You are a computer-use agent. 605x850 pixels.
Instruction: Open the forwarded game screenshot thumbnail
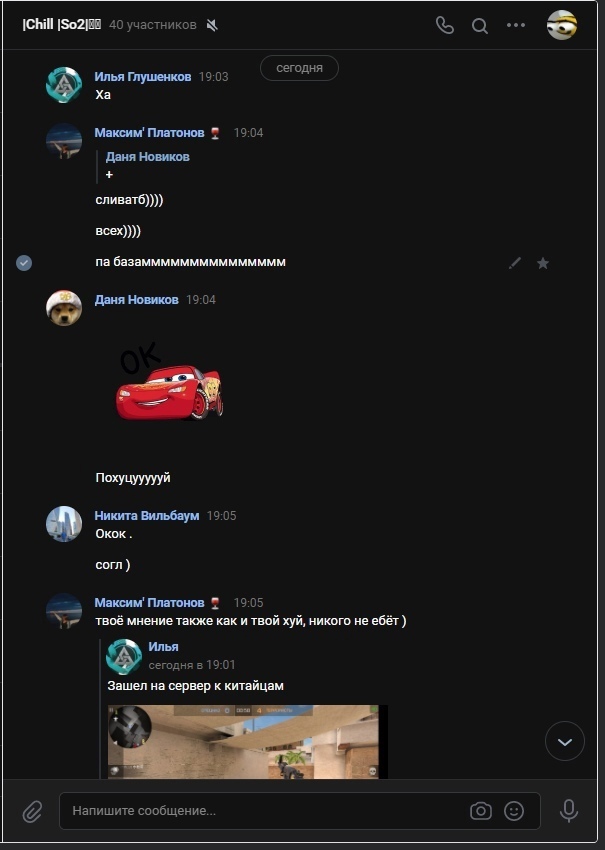pos(248,742)
